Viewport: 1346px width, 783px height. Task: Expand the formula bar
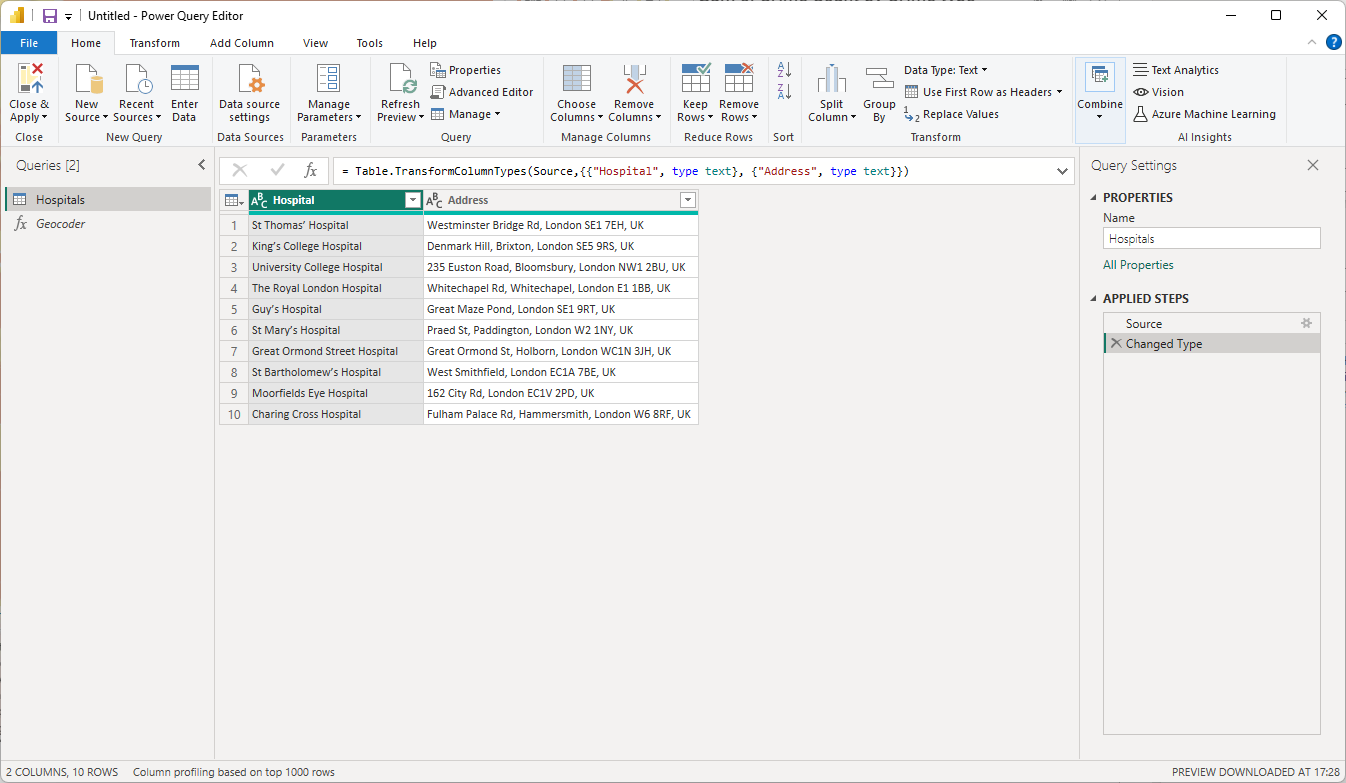pos(1062,172)
